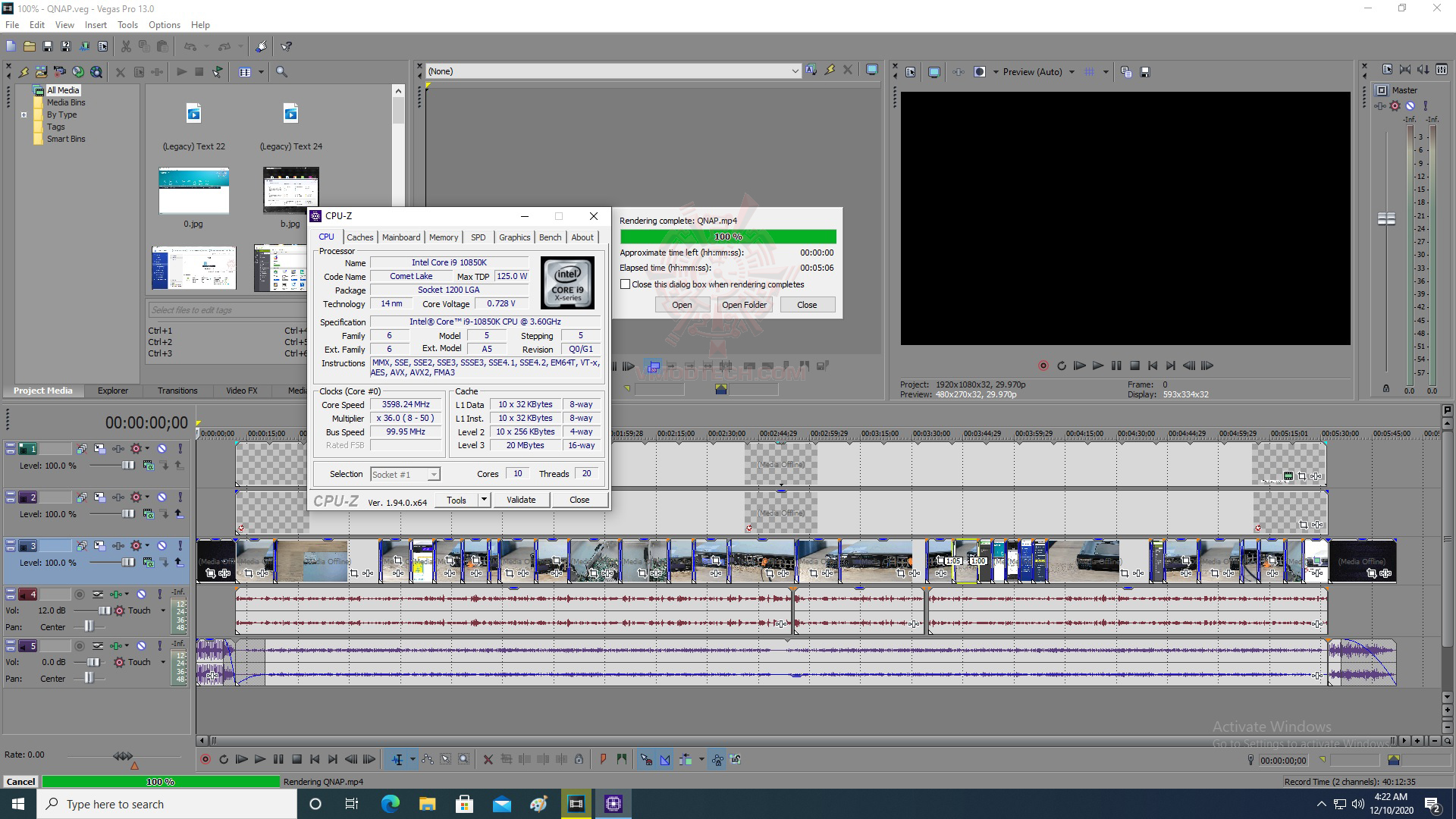
Task: Click the Open Folder button
Action: pyautogui.click(x=743, y=305)
